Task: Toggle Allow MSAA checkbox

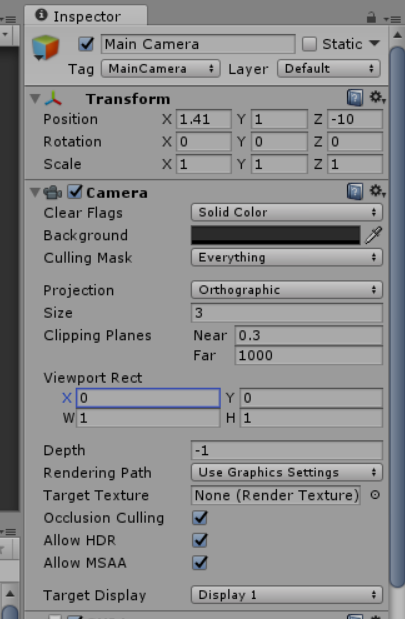Action: point(200,563)
